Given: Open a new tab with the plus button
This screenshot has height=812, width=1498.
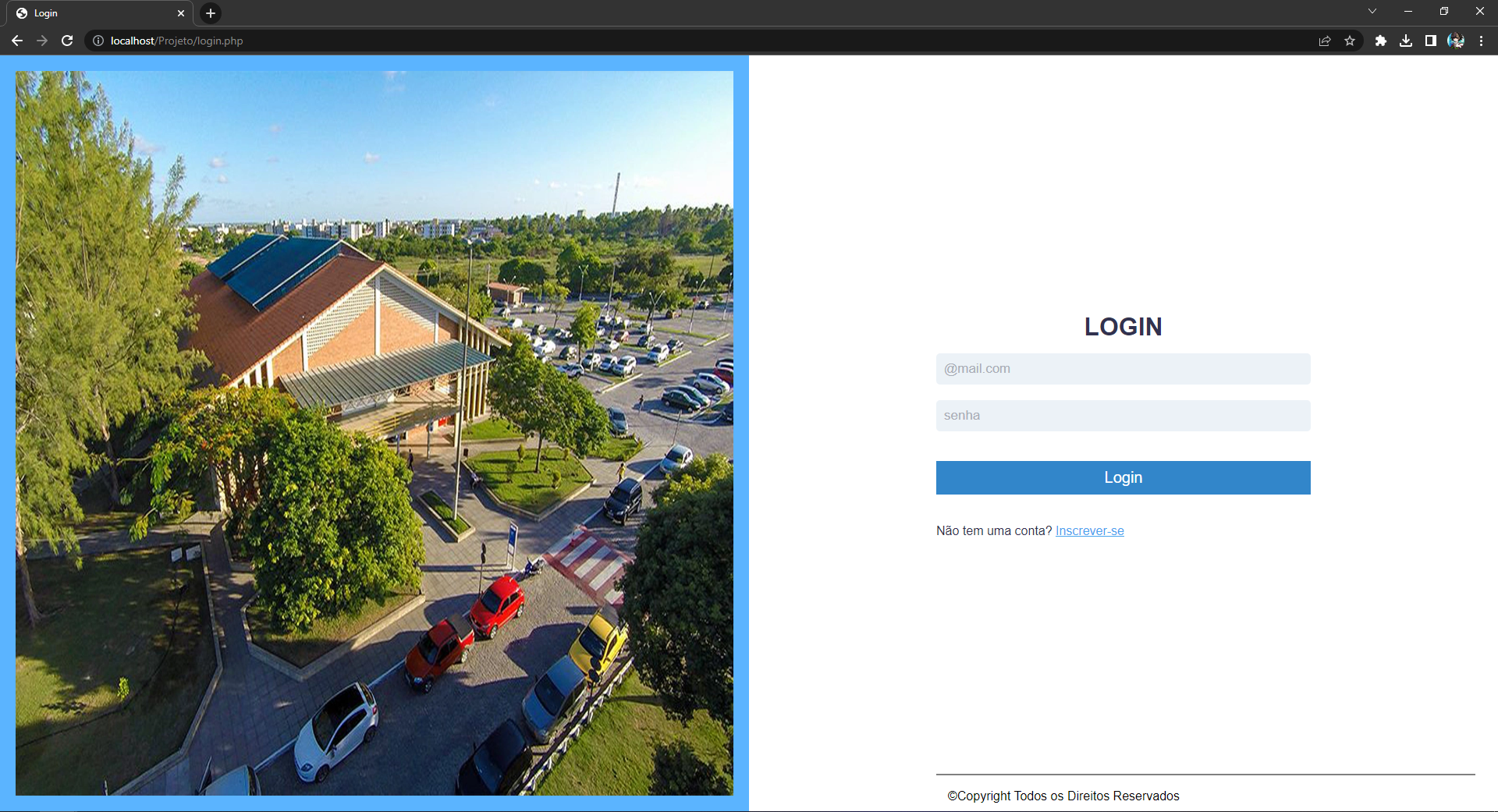Looking at the screenshot, I should (x=210, y=12).
